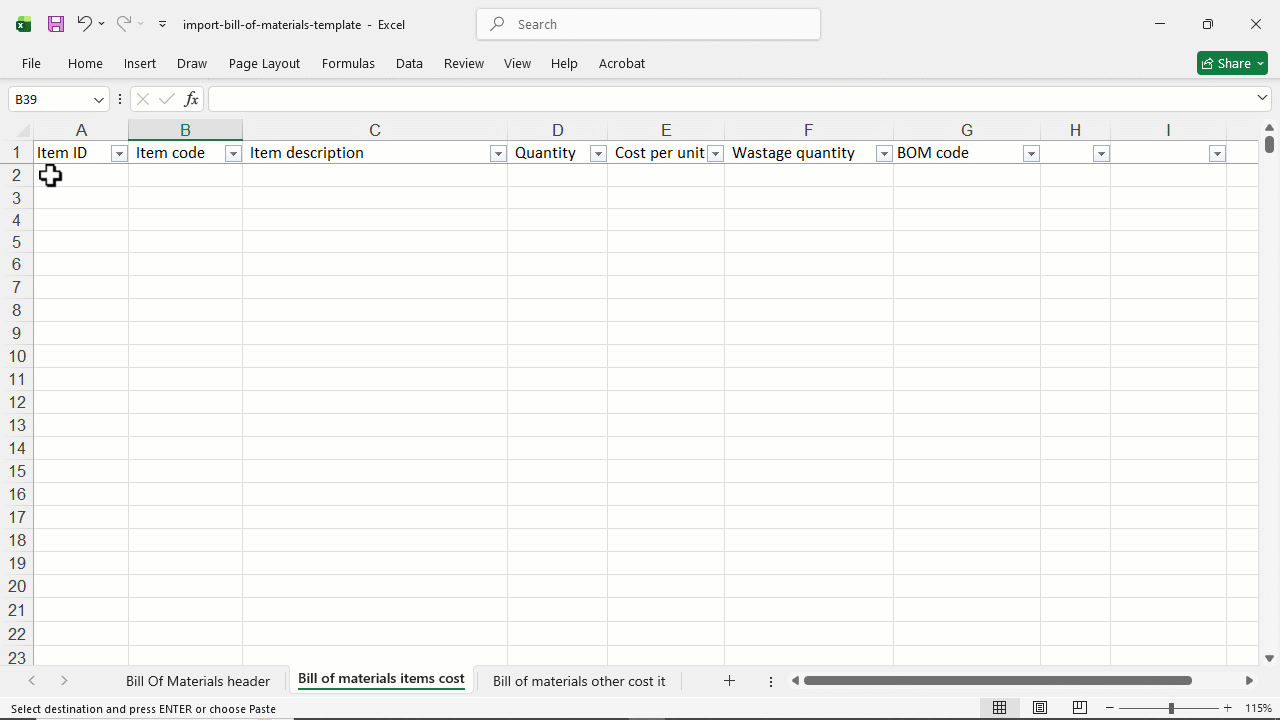Switch to the Data ribbon tab
The image size is (1280, 720).
409,63
